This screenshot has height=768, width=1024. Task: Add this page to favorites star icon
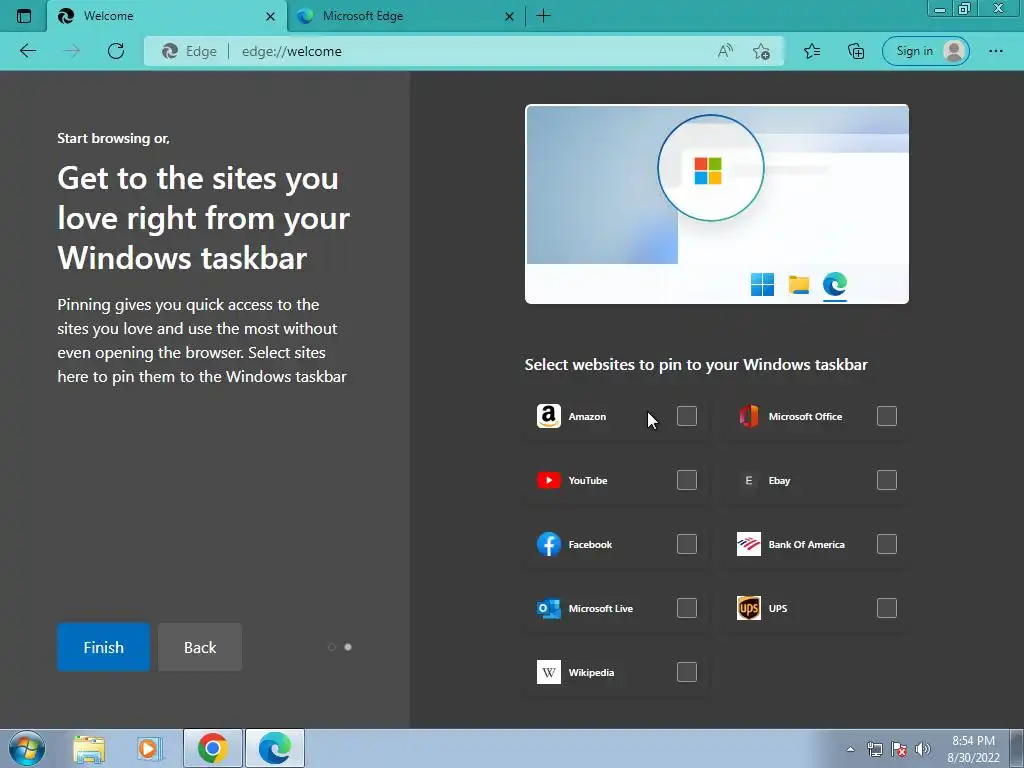761,51
